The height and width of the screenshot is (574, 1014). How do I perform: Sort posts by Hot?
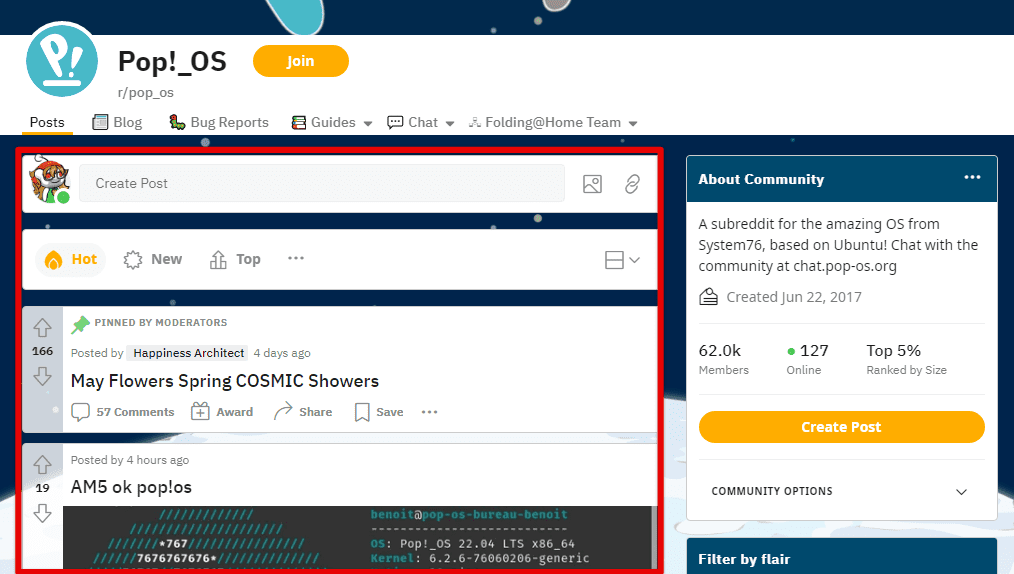coord(70,259)
